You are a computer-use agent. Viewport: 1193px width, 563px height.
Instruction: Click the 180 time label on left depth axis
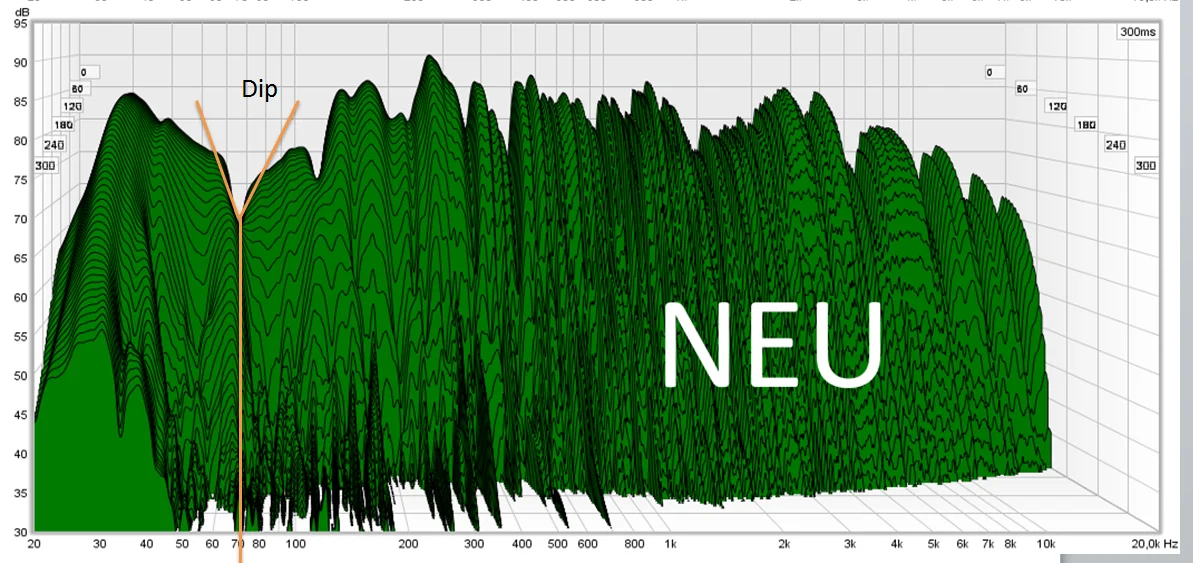[x=64, y=125]
